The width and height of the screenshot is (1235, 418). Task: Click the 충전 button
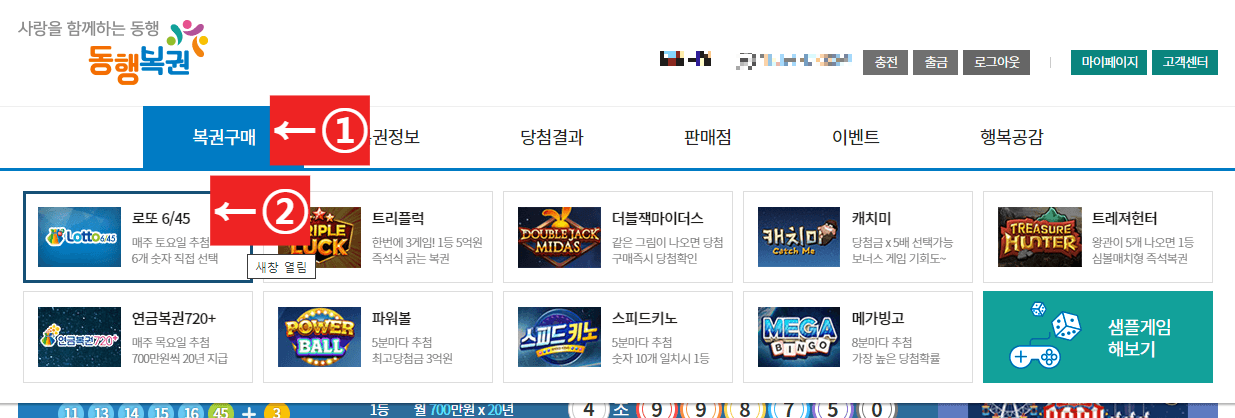pos(885,62)
